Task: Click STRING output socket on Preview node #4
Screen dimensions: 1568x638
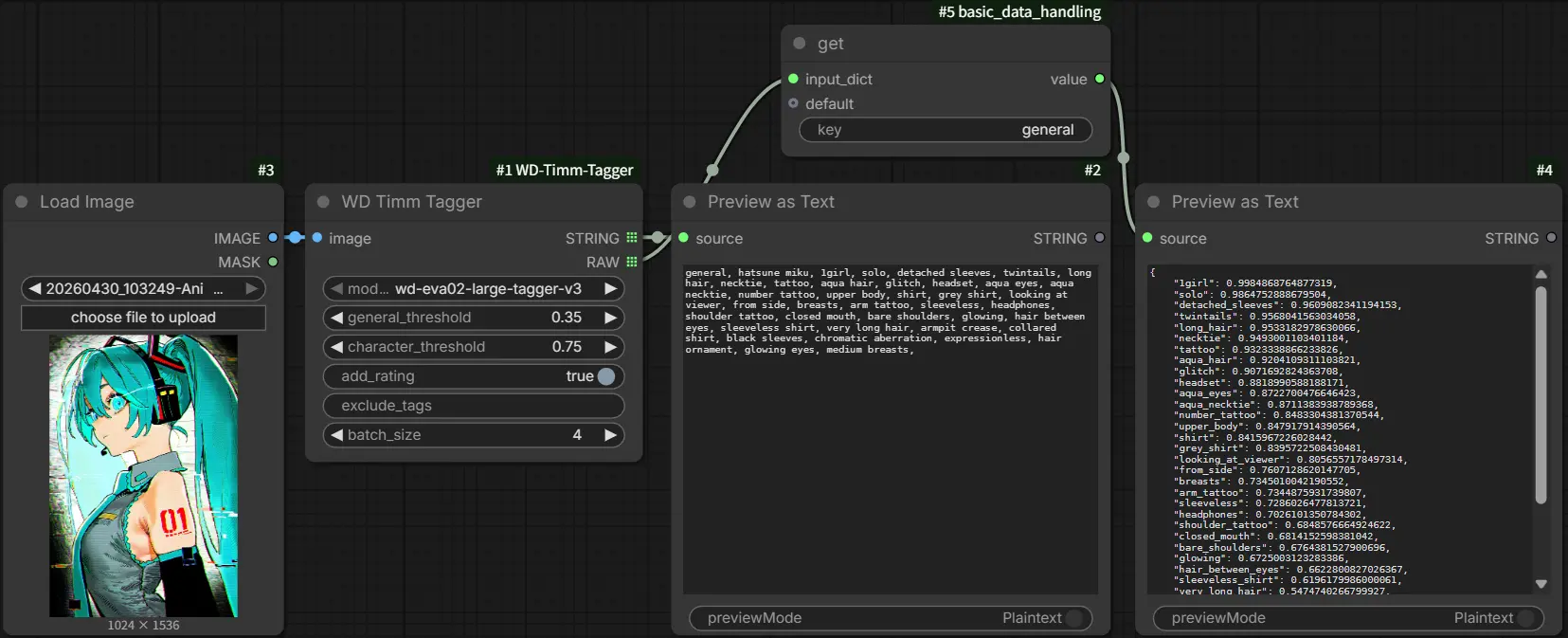Action: (1551, 238)
